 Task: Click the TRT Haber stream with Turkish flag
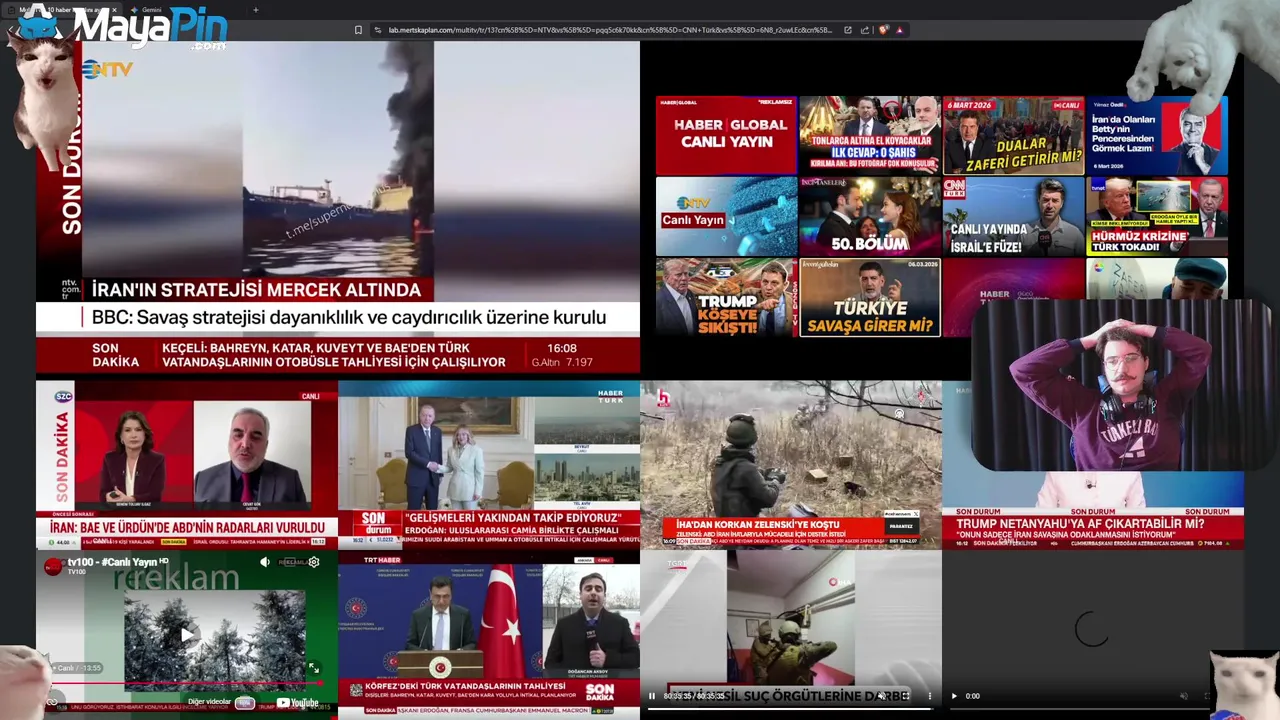click(x=489, y=634)
